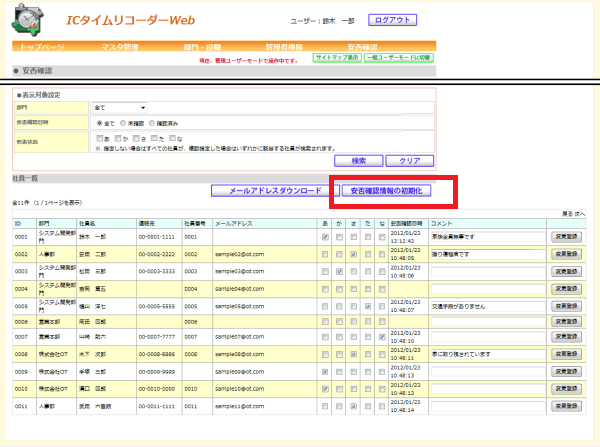Click 安否確認情報の初期化 button
The image size is (600, 447).
click(x=386, y=191)
